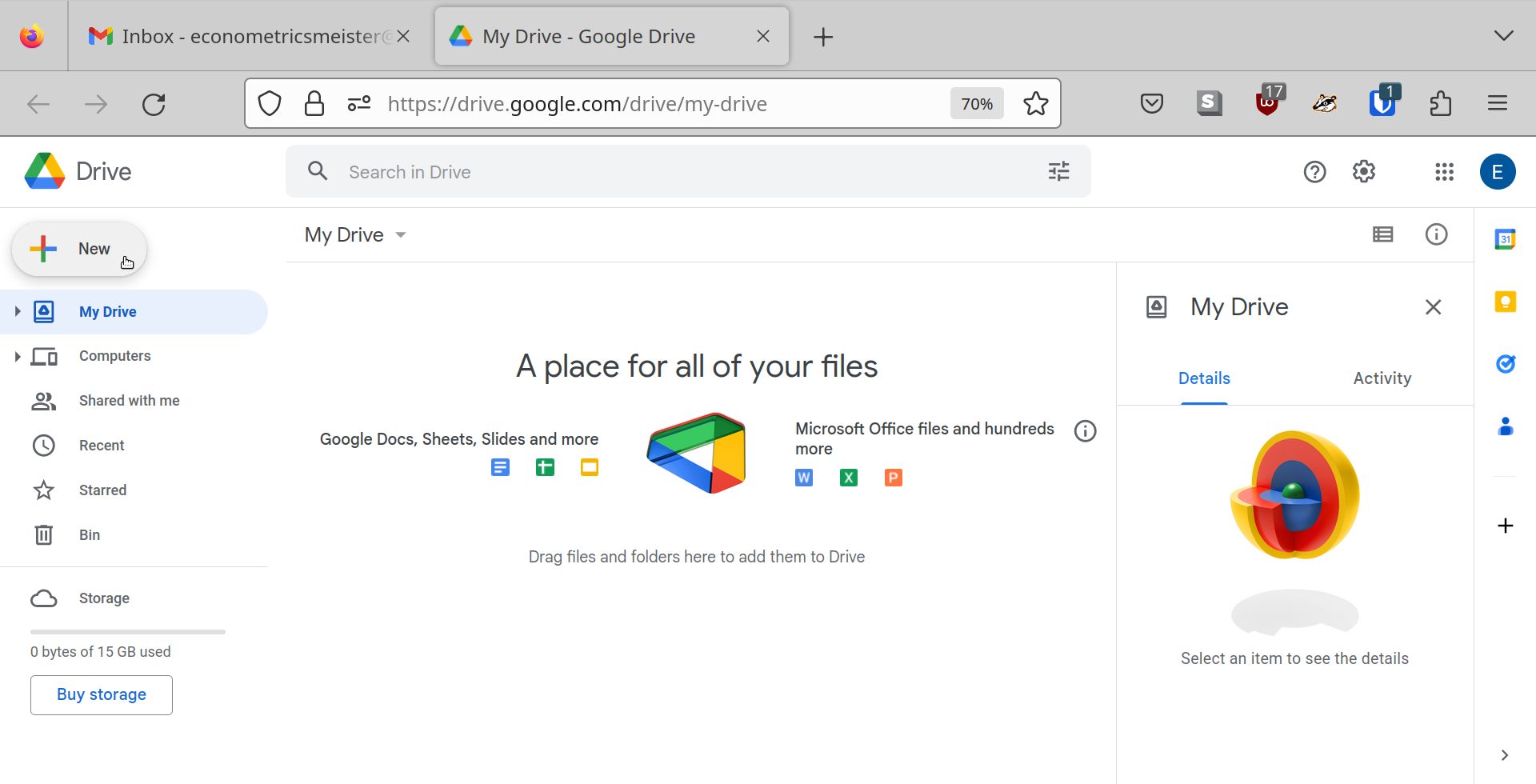Open the Google Drive logo home link
Image resolution: width=1536 pixels, height=784 pixels.
click(x=78, y=171)
